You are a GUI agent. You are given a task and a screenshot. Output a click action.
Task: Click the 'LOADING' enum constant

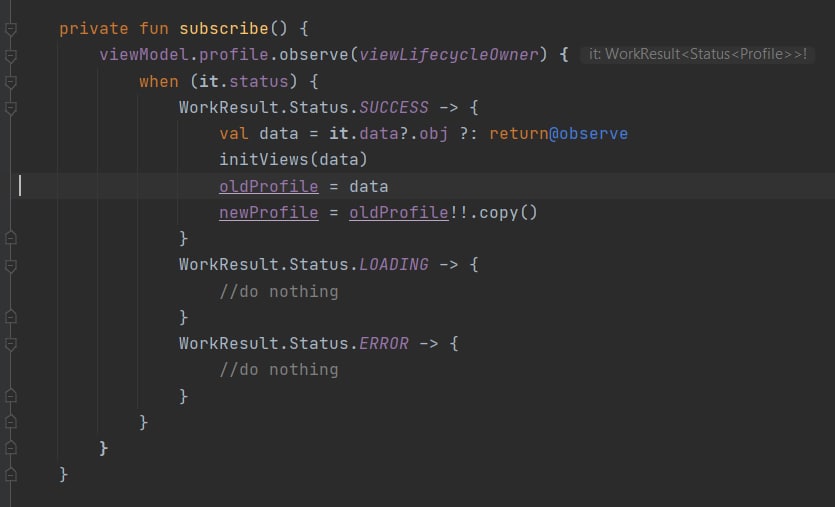click(394, 264)
